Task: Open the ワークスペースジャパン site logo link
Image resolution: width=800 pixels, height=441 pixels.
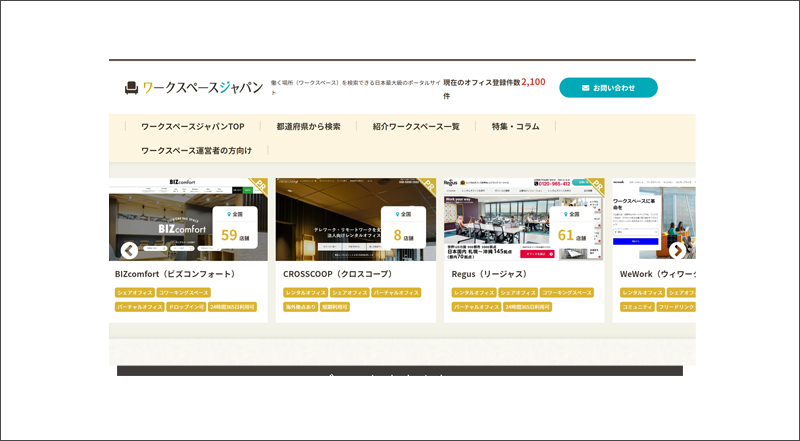Action: [194, 88]
